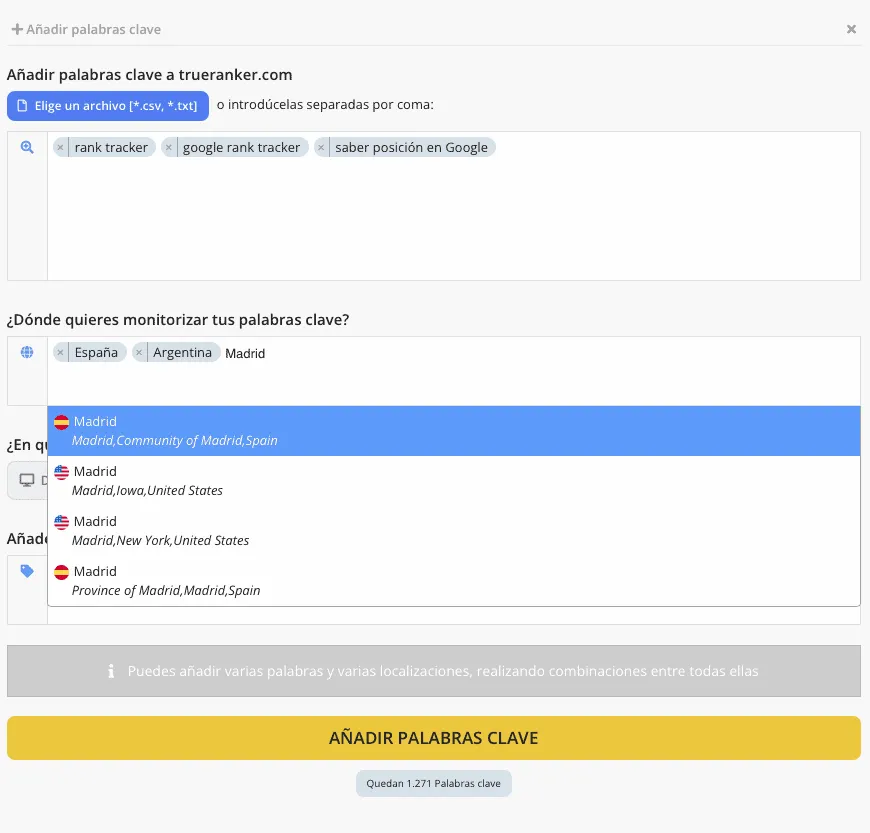Click the magnifier icon of keywords field
The height and width of the screenshot is (833, 870).
[27, 147]
